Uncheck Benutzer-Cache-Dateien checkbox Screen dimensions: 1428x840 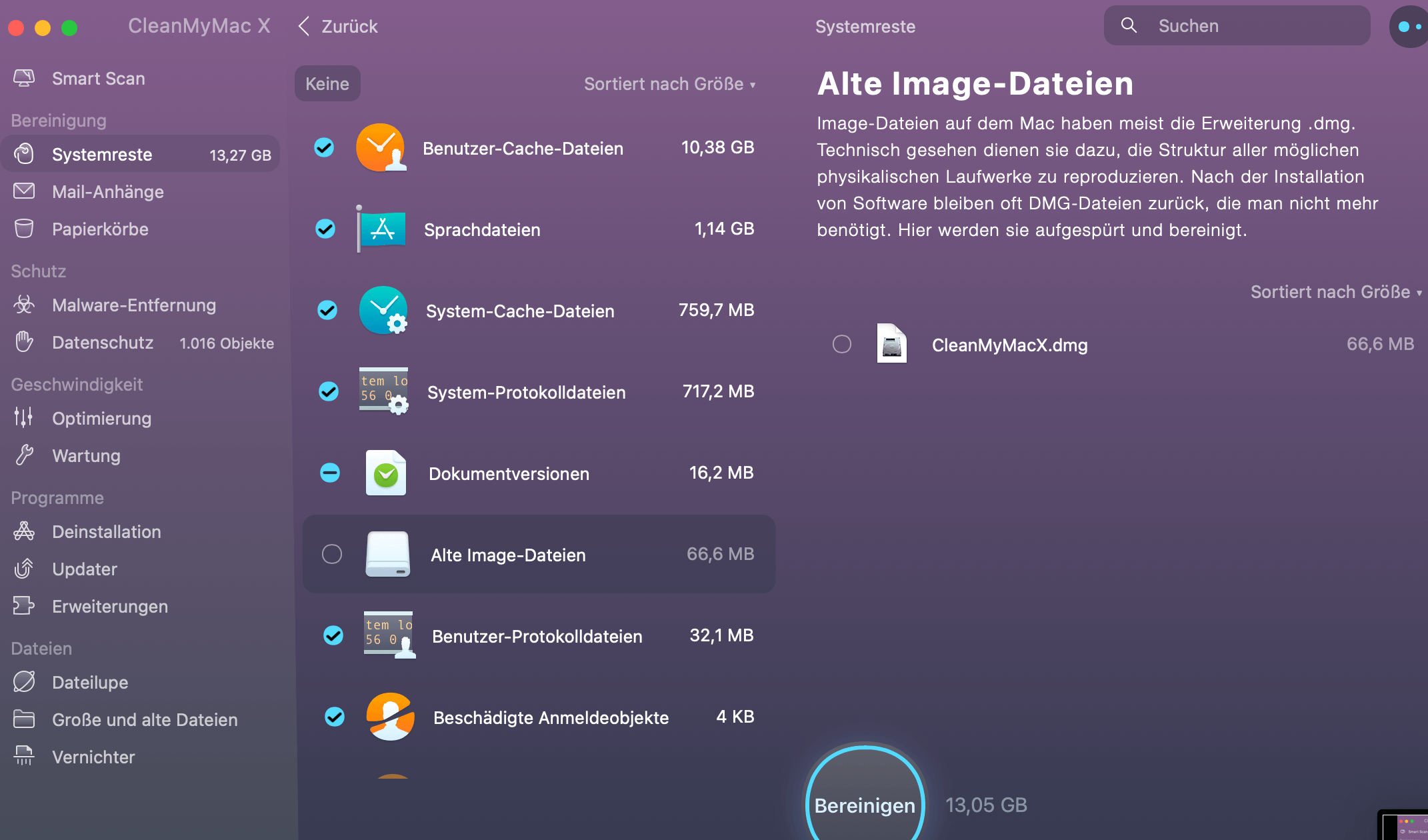coord(324,147)
